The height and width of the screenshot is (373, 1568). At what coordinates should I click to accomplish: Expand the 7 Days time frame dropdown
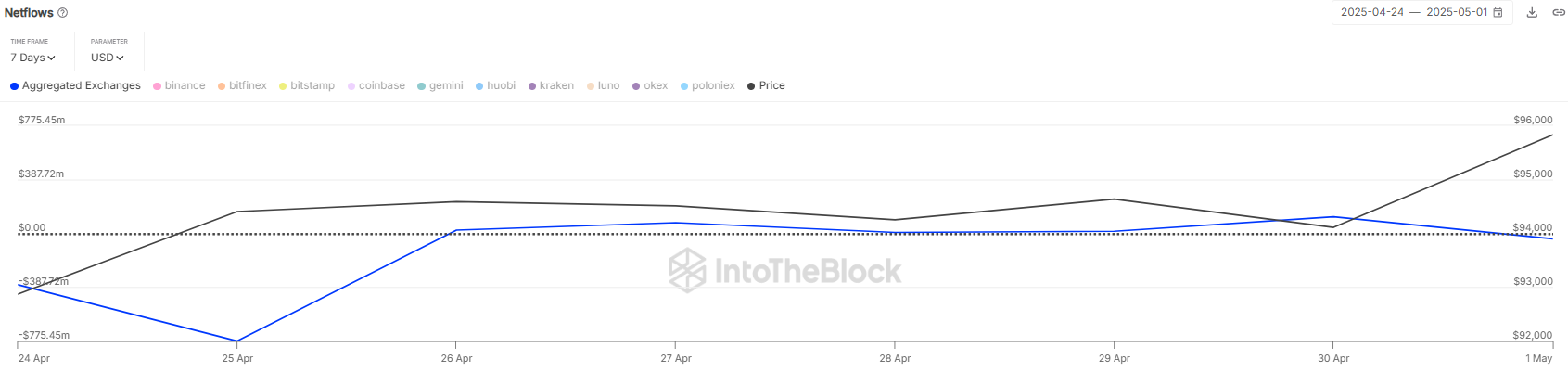tap(32, 58)
